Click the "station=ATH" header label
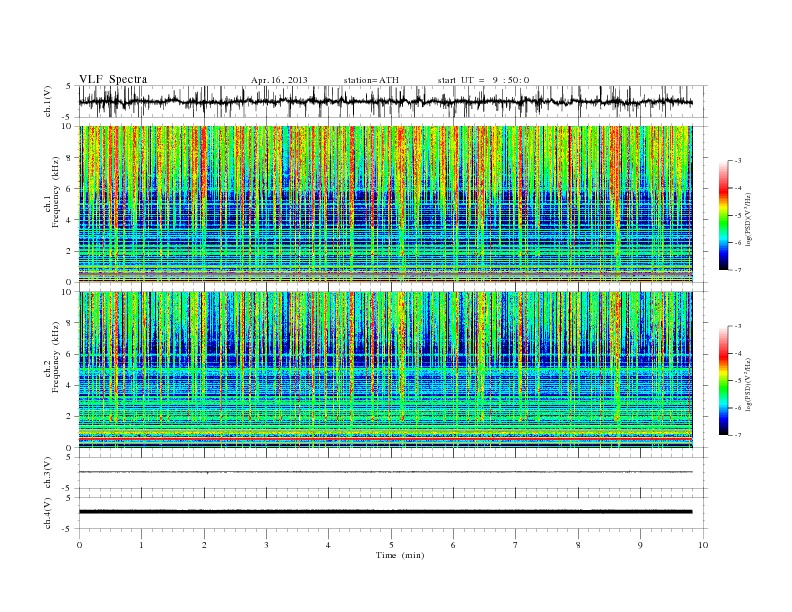The width and height of the screenshot is (792, 612). click(x=371, y=80)
